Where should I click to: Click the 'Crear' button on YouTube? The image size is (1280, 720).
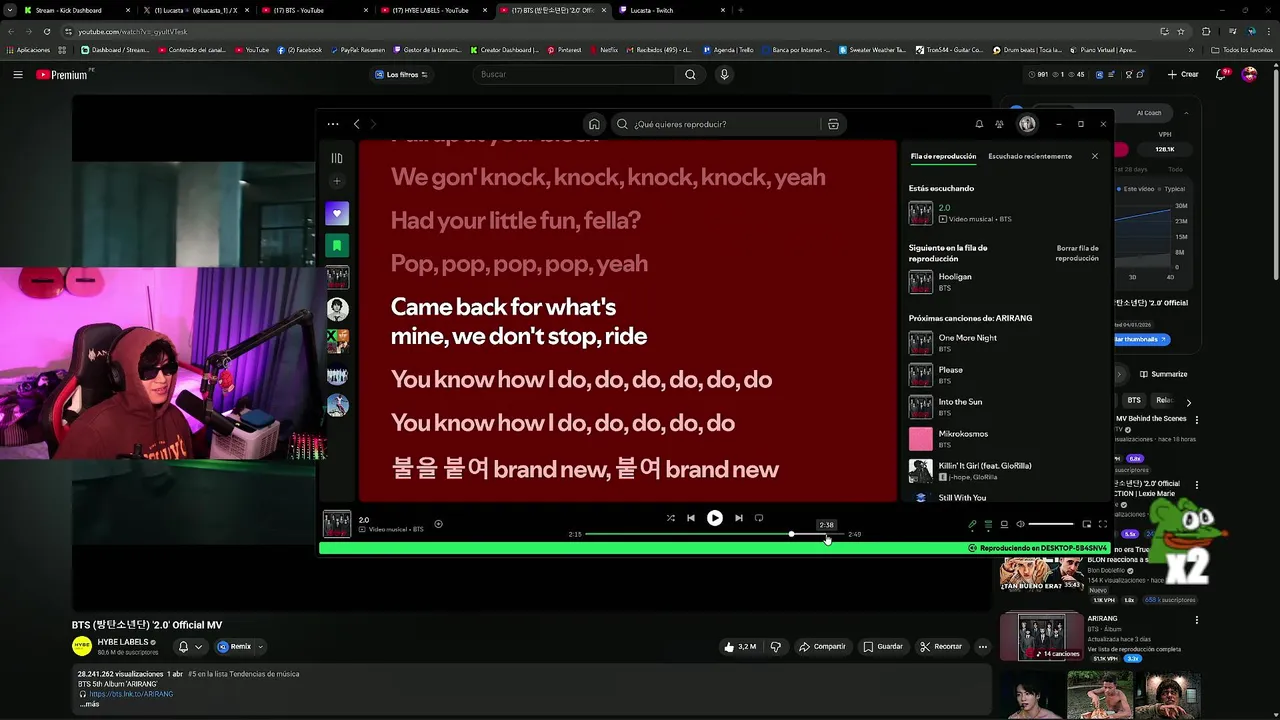pos(1183,75)
